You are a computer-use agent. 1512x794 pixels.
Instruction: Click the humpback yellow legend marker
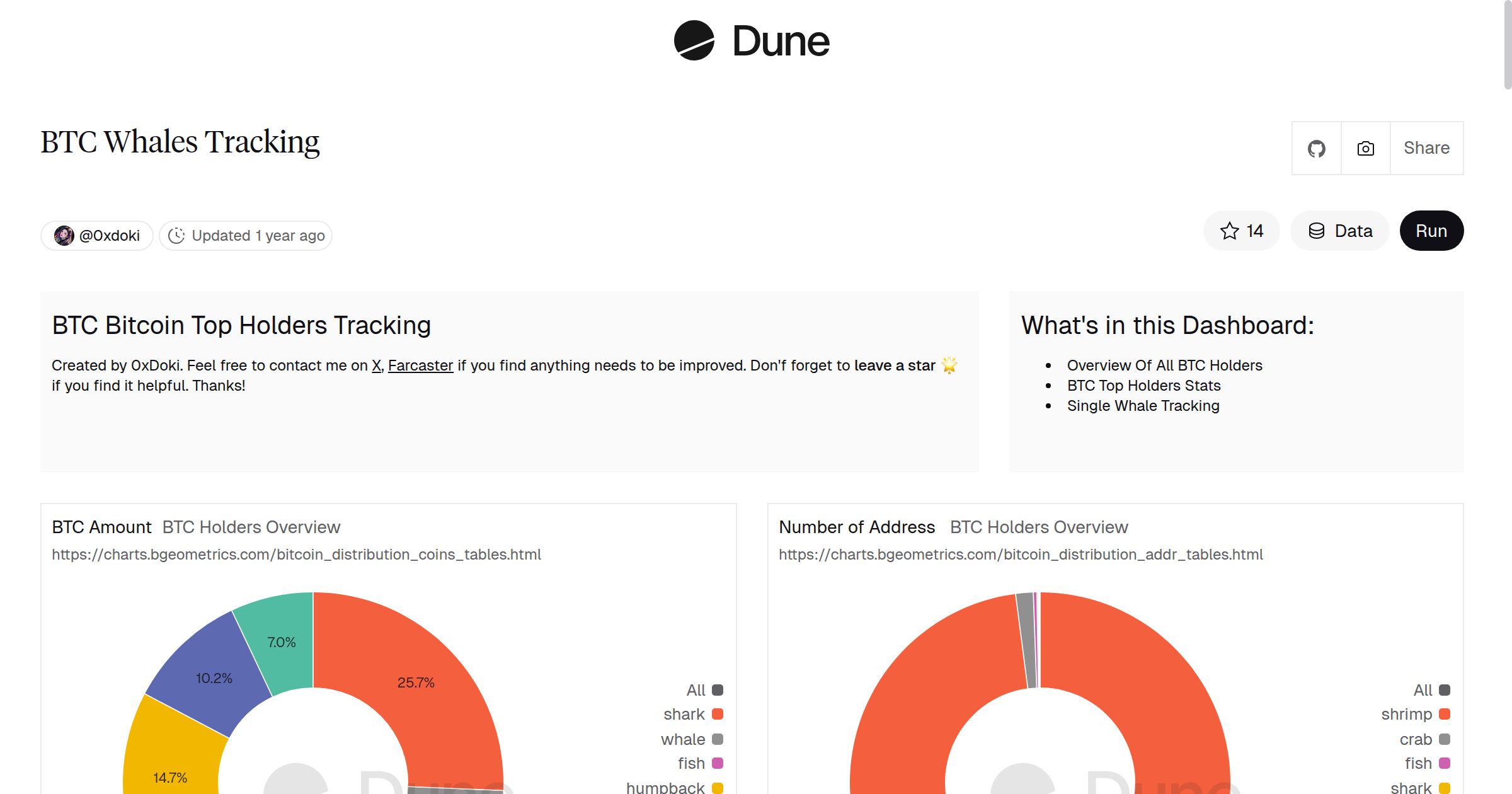click(x=716, y=786)
